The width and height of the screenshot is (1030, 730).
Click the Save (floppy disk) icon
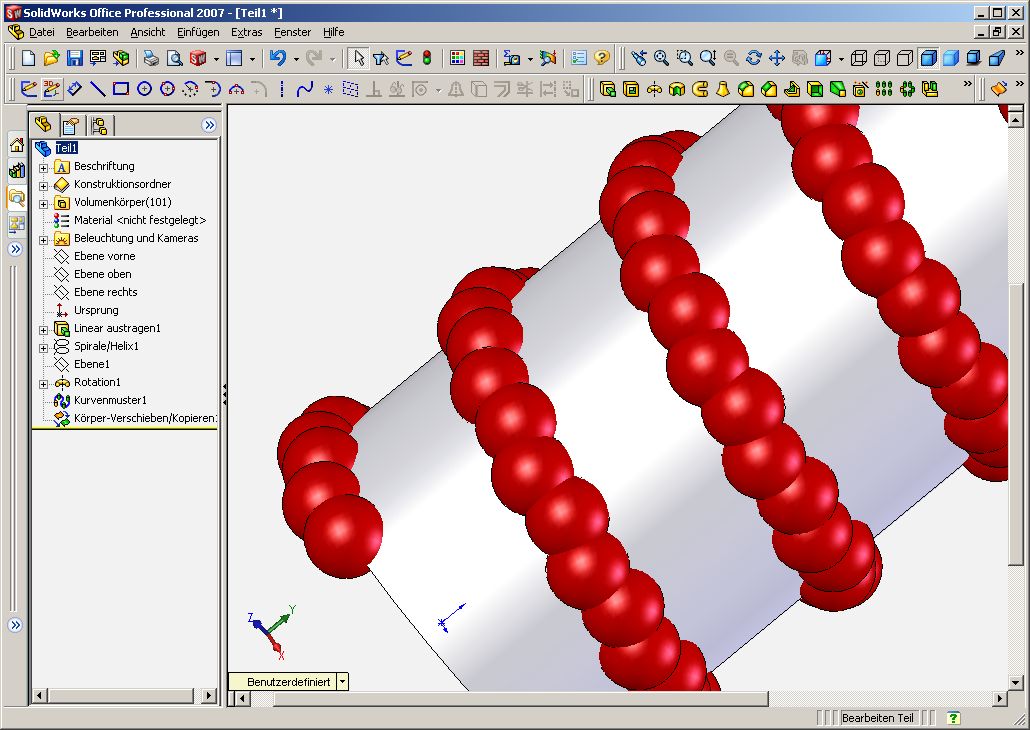coord(75,59)
